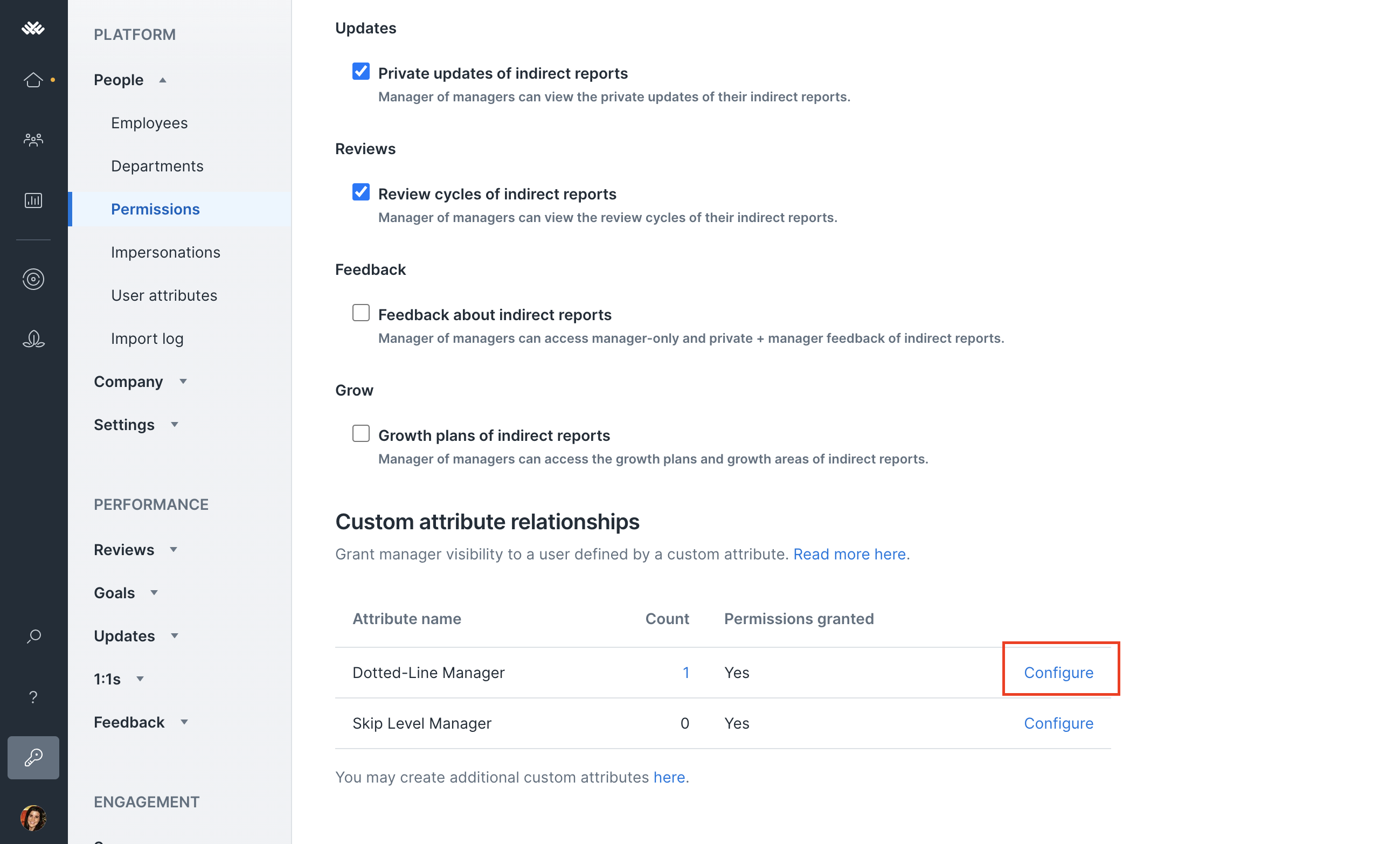Open the Home icon in sidebar
The width and height of the screenshot is (1400, 844).
click(x=33, y=80)
